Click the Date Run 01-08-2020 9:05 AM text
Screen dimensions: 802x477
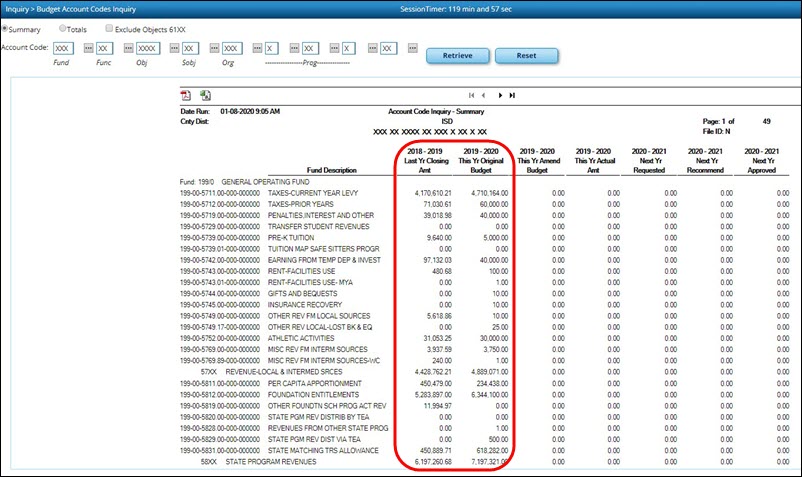tap(230, 111)
